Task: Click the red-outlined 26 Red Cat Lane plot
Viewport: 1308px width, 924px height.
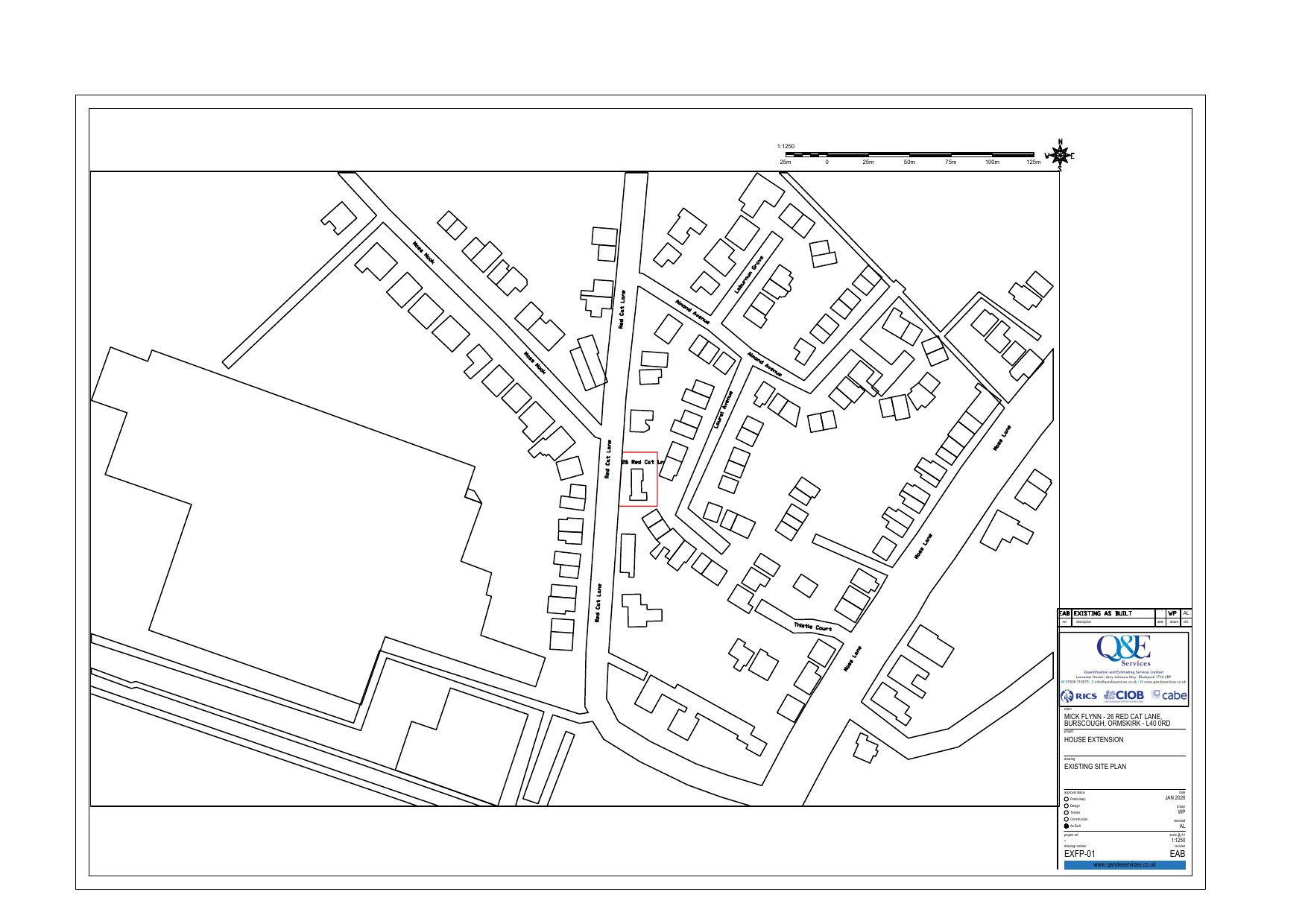Action: tap(639, 479)
